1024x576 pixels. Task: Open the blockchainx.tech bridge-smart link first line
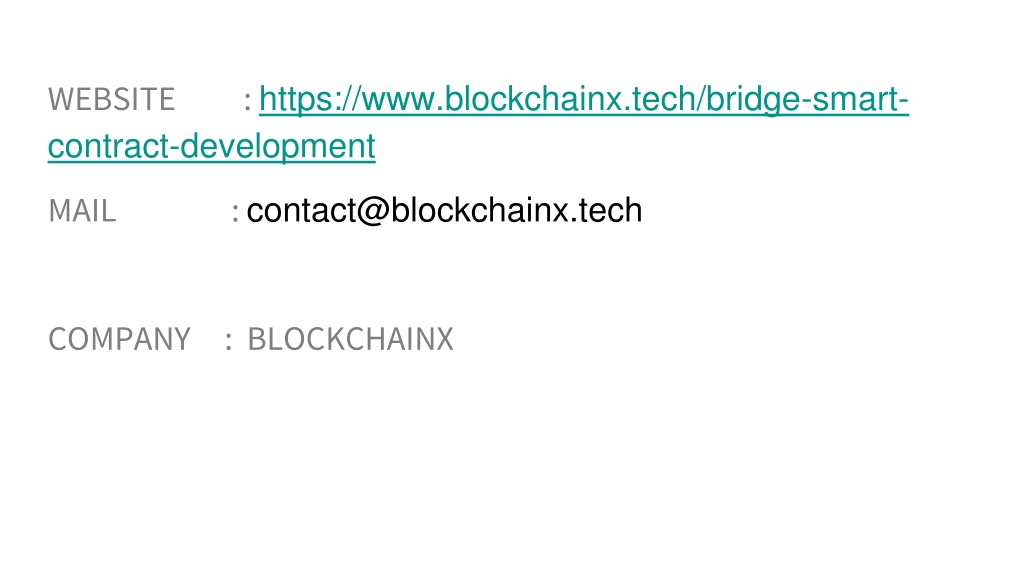[584, 100]
